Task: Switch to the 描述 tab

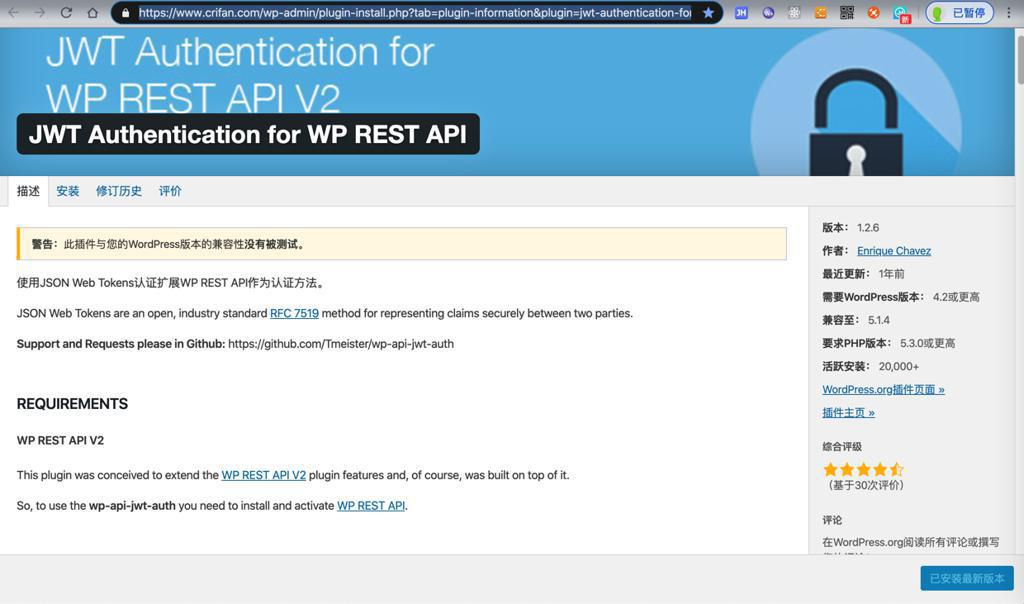Action: point(28,191)
